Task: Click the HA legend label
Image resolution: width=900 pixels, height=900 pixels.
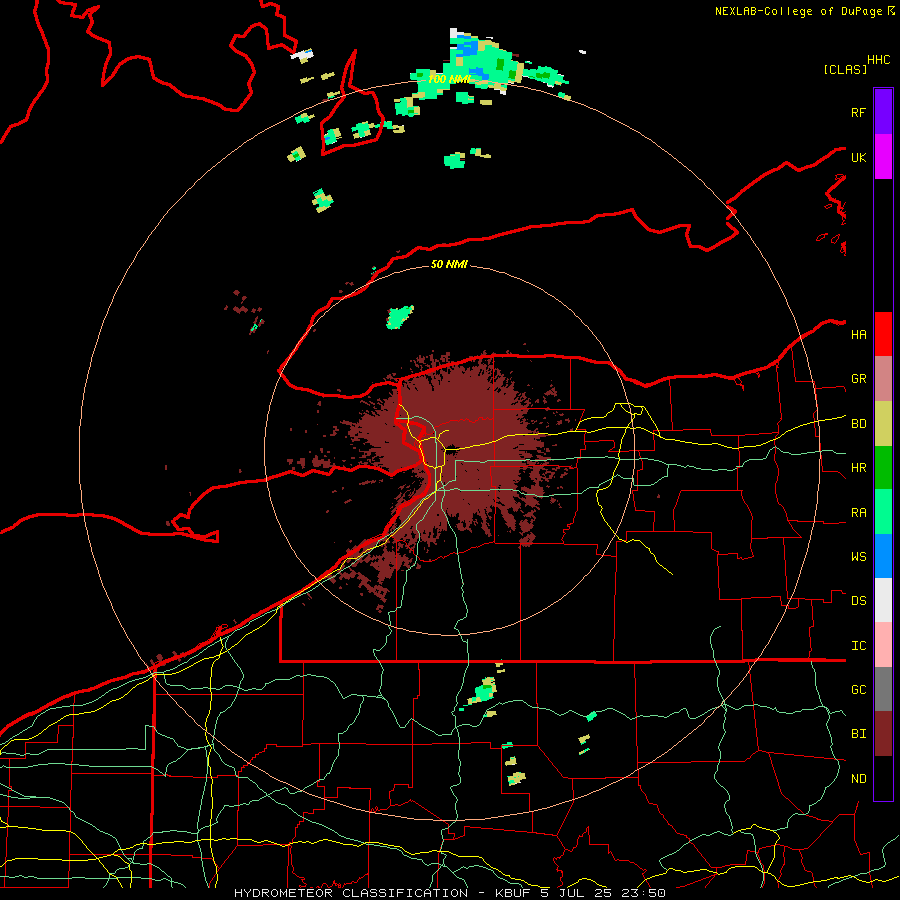Action: (858, 334)
